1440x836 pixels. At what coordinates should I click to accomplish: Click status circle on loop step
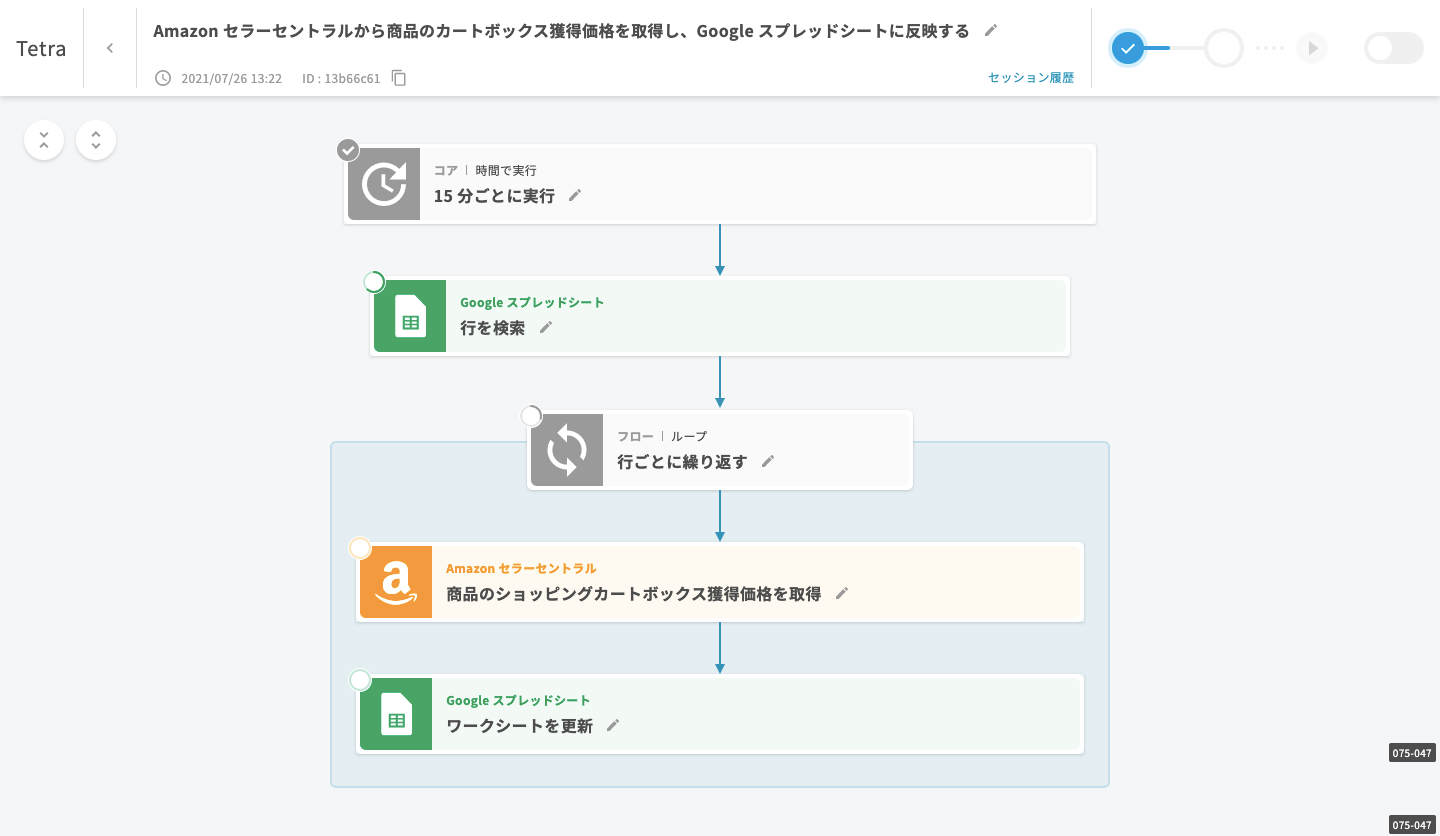click(x=531, y=416)
